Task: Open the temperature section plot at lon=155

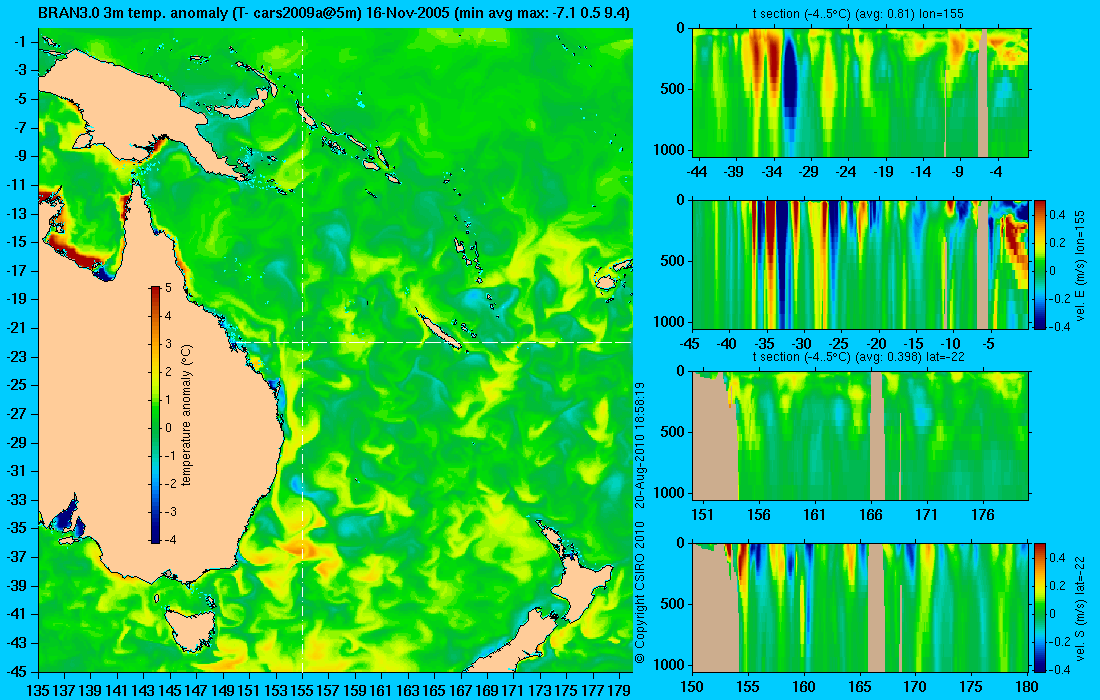Action: [x=860, y=93]
